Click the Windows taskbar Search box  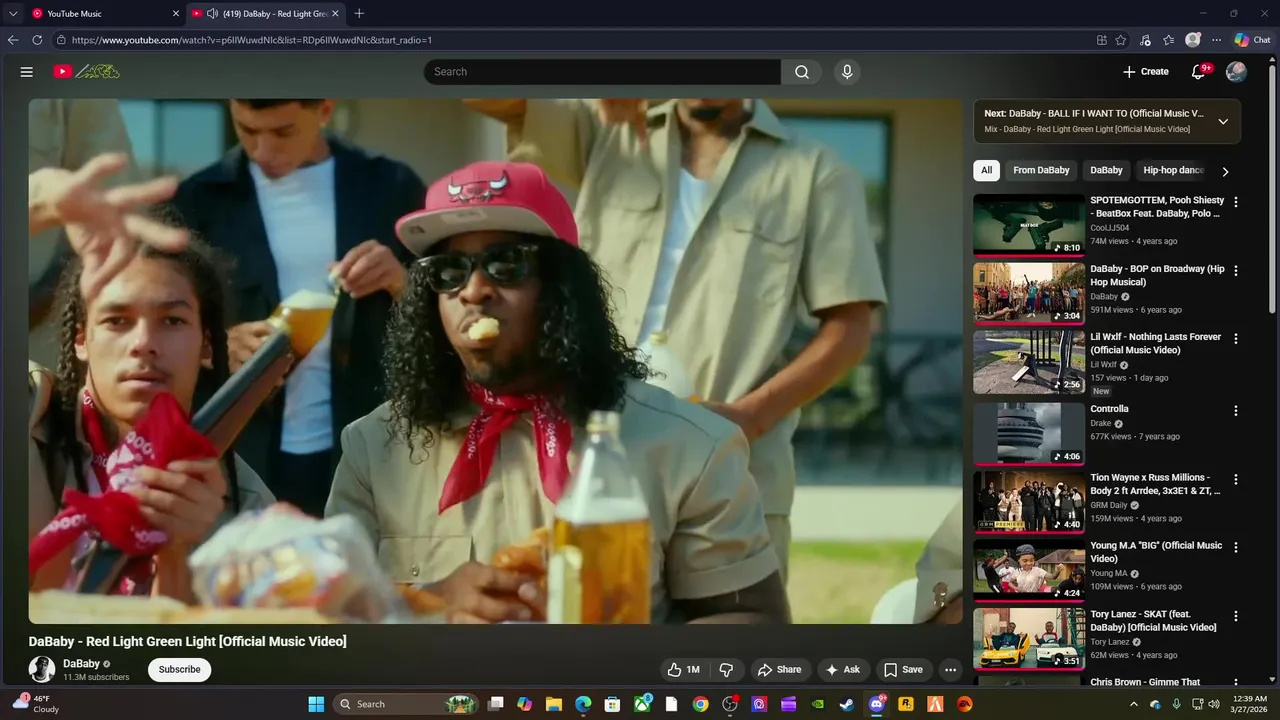404,704
